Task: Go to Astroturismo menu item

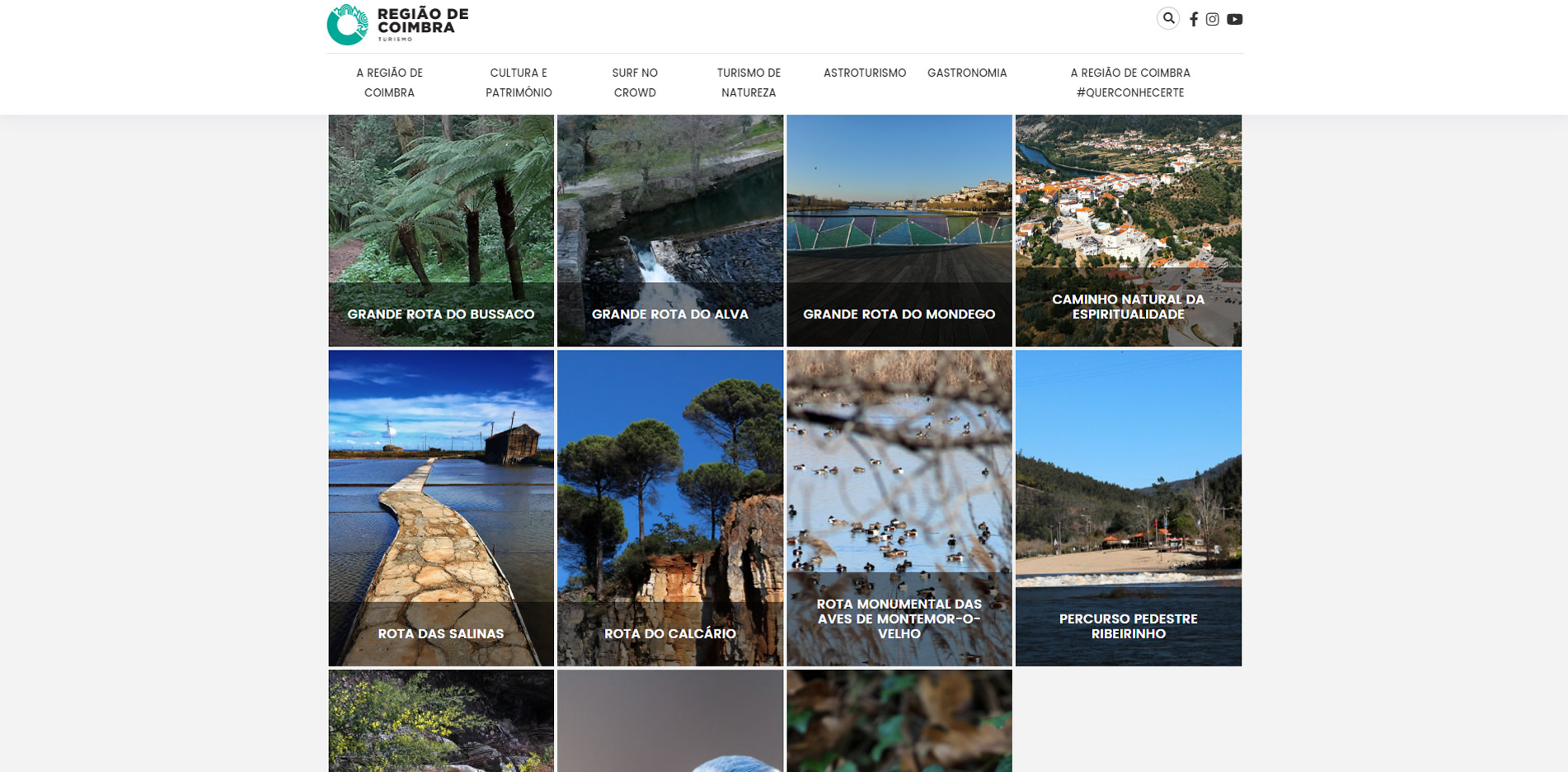Action: point(865,73)
